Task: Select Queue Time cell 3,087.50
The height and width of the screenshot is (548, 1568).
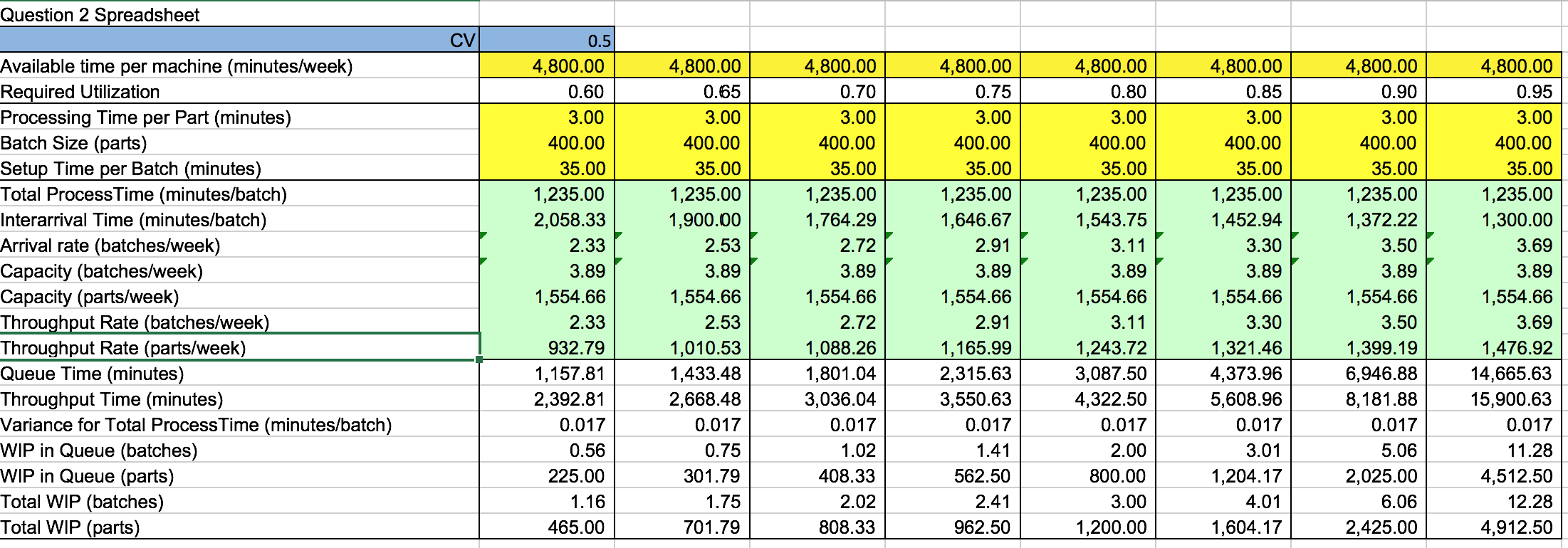Action: (x=1088, y=373)
